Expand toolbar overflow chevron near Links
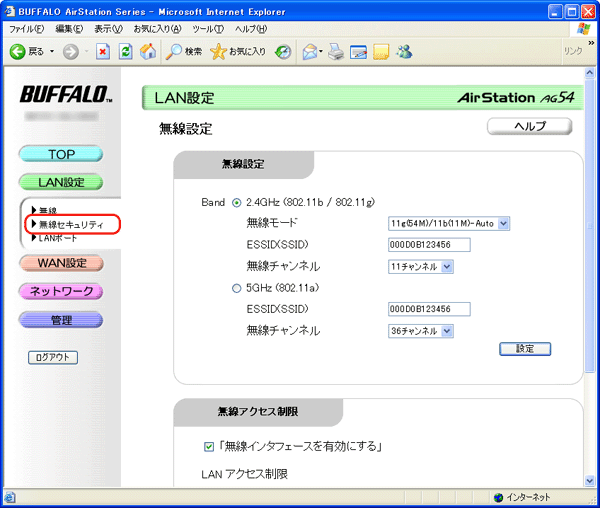600x508 pixels. pos(591,42)
